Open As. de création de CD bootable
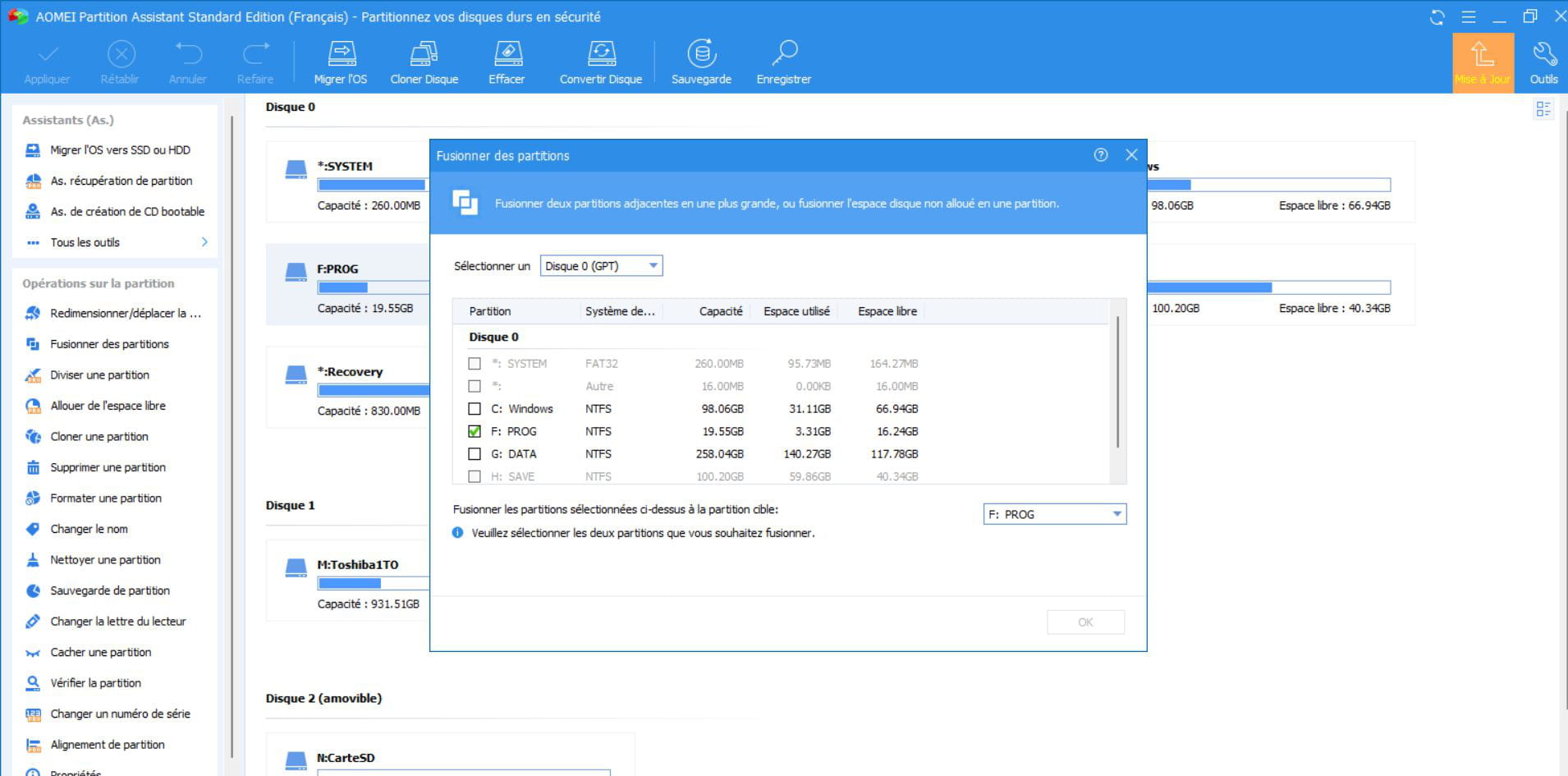Image resolution: width=1568 pixels, height=776 pixels. pos(127,212)
